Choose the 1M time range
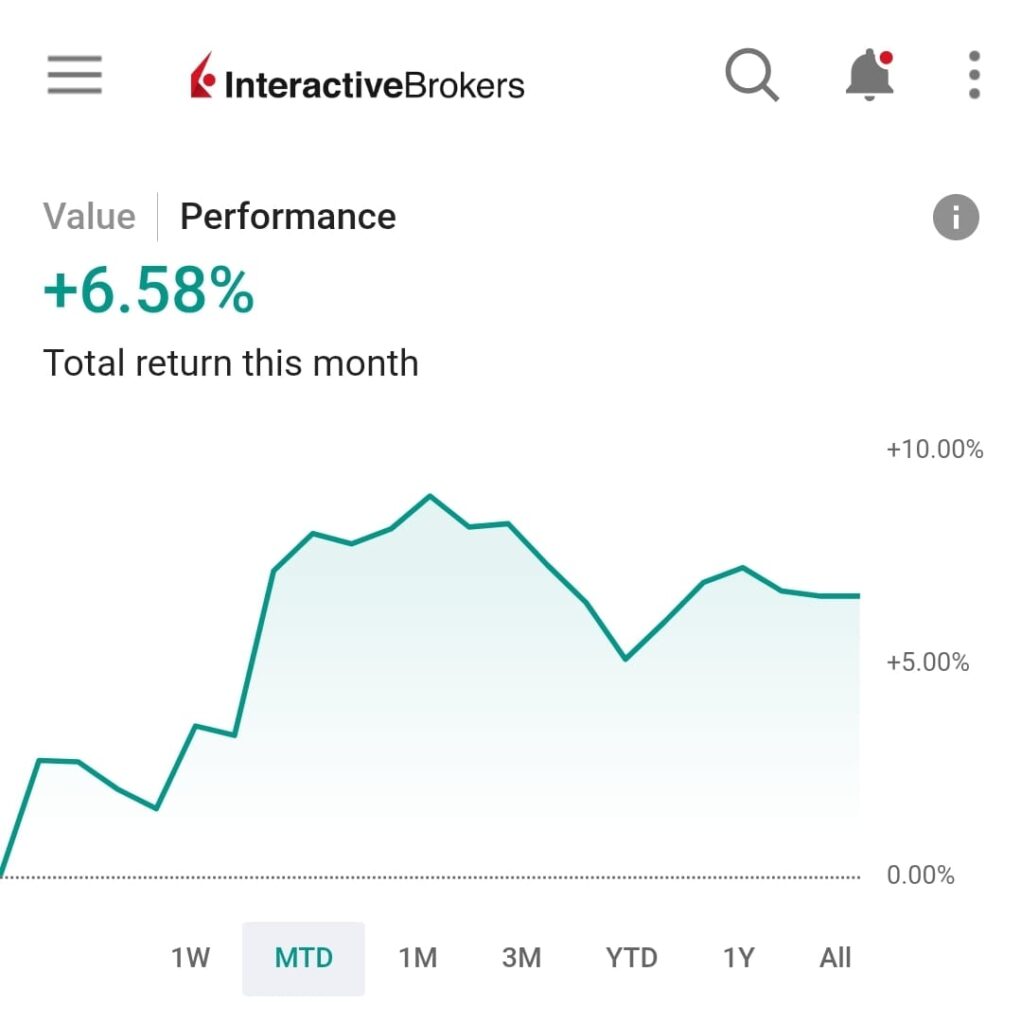 pyautogui.click(x=418, y=958)
